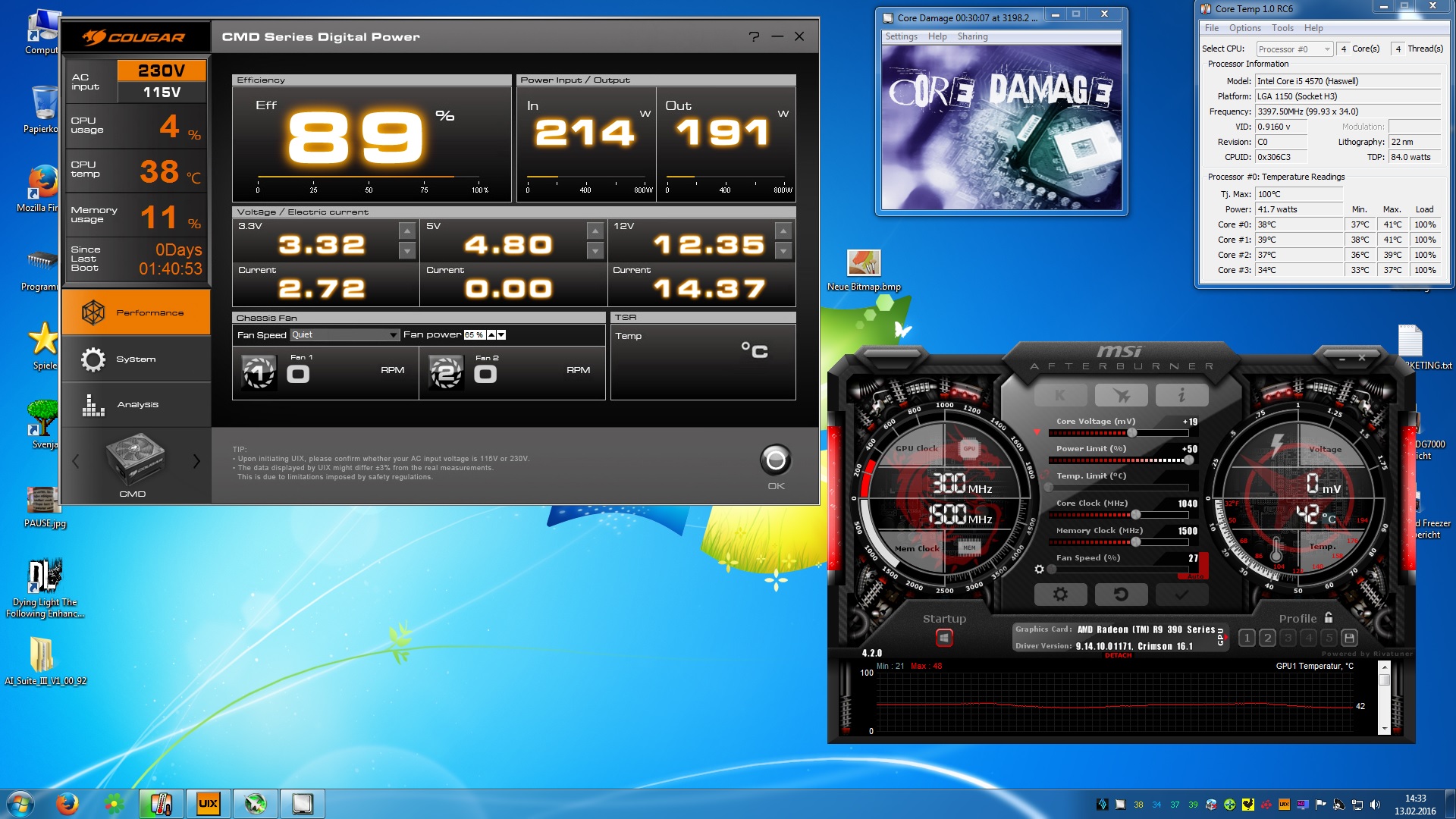Click yellow rooster icon in system tray
The height and width of the screenshot is (819, 1456).
1247,804
